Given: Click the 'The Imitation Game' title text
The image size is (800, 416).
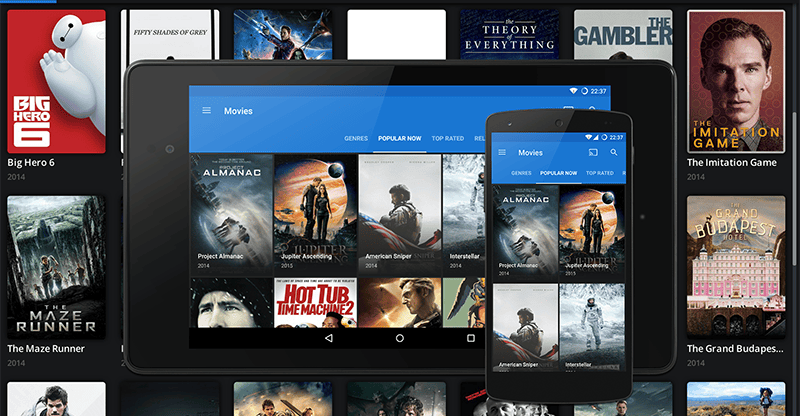Looking at the screenshot, I should (x=732, y=162).
